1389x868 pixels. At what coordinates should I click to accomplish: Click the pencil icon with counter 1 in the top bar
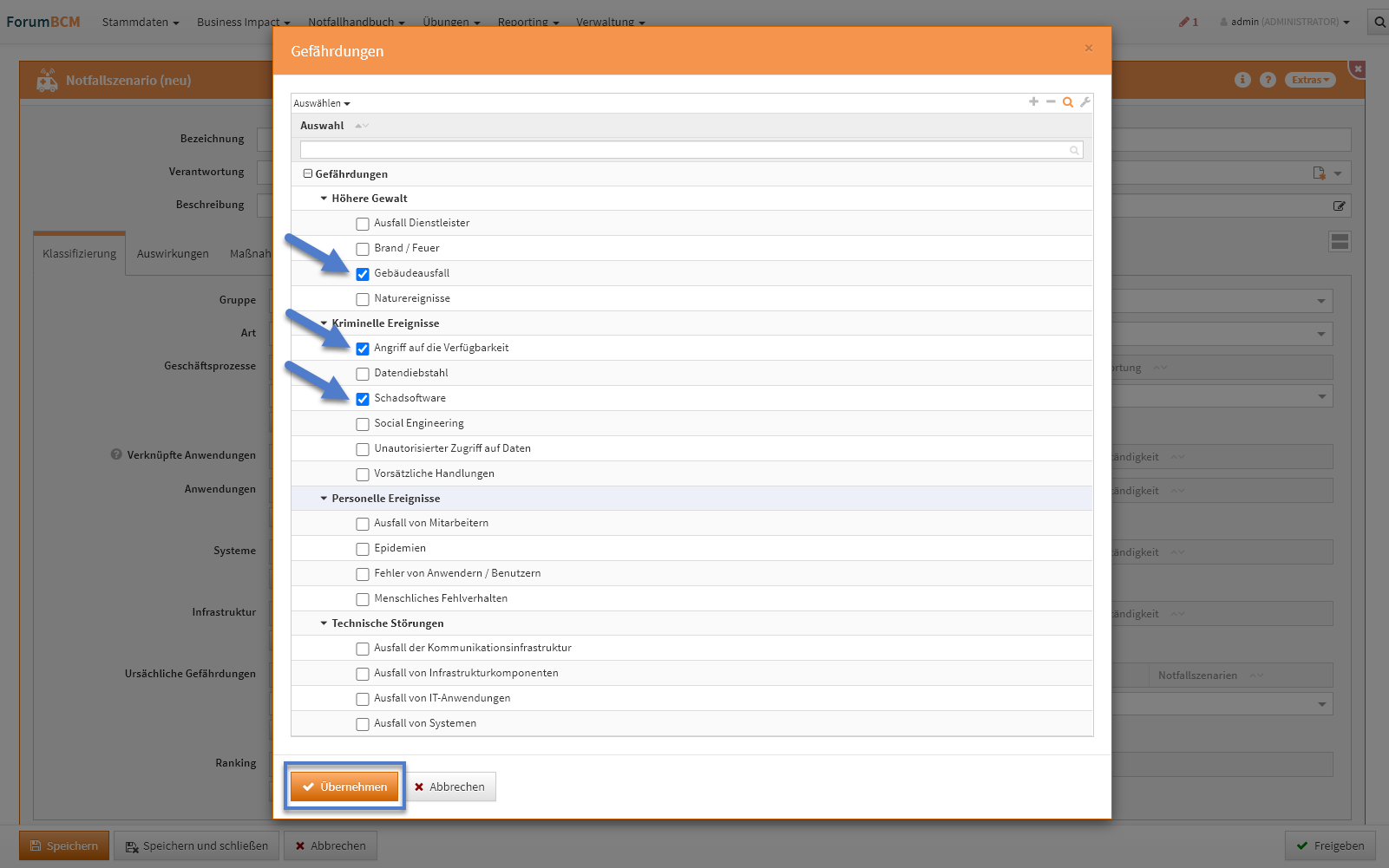coord(1189,22)
